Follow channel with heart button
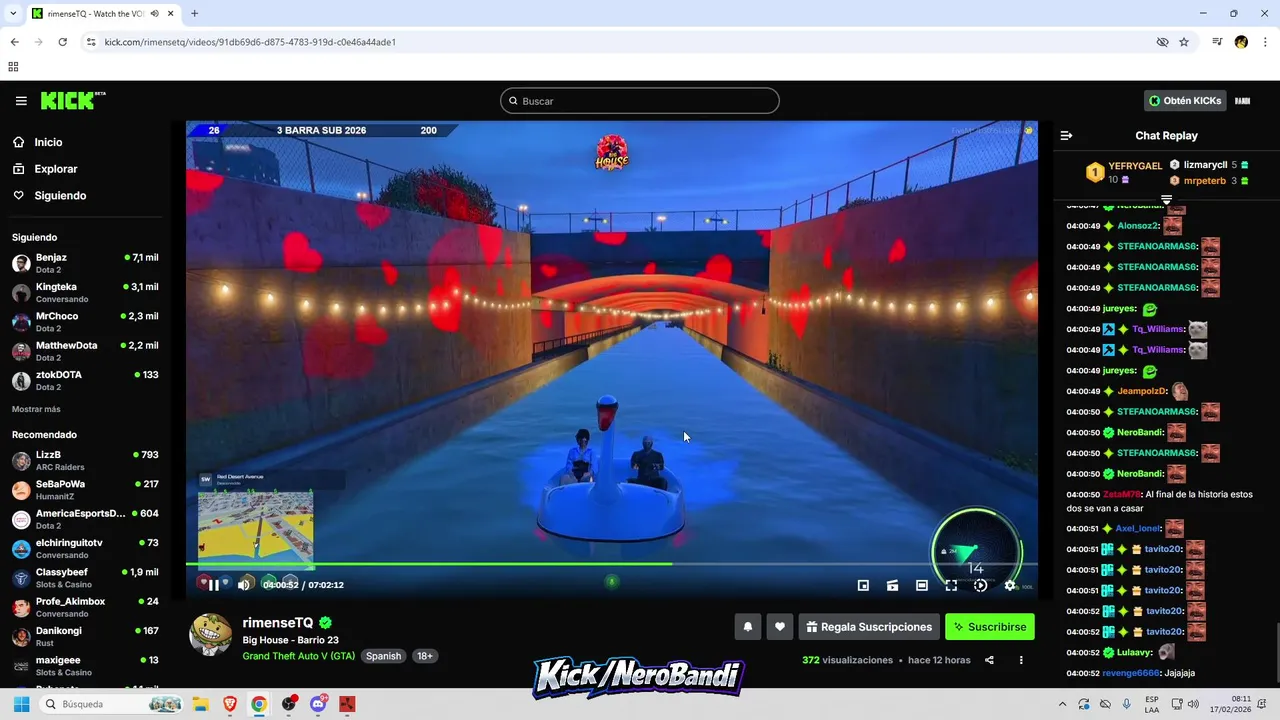 coord(780,627)
